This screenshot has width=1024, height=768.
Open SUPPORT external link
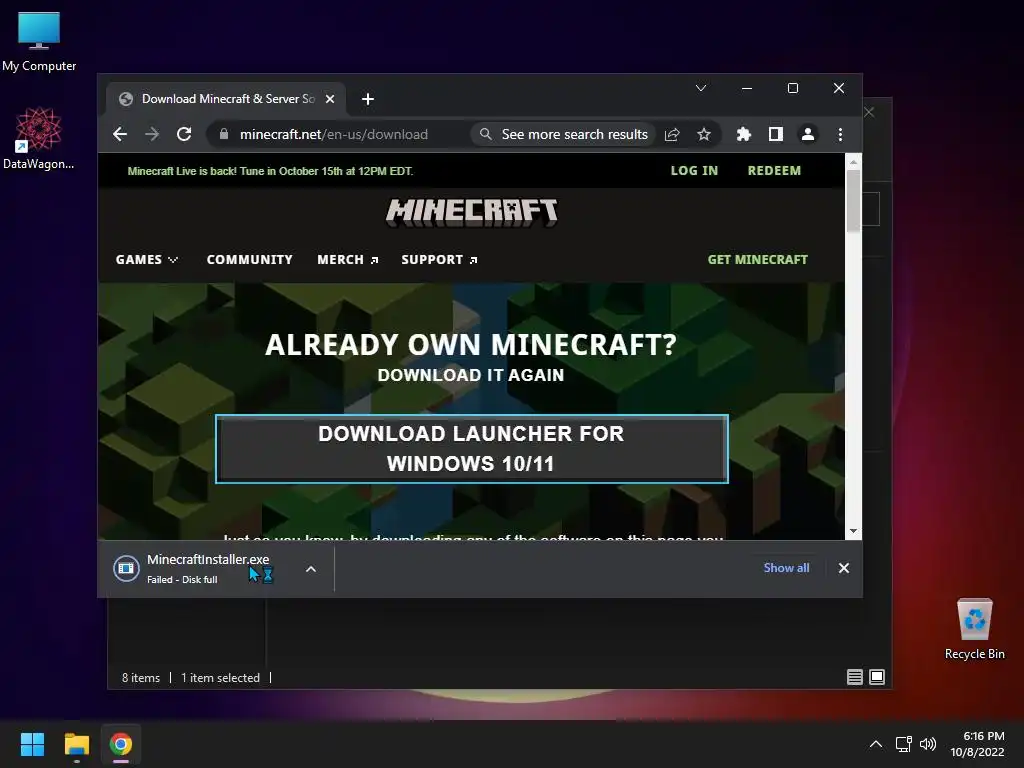pos(439,260)
